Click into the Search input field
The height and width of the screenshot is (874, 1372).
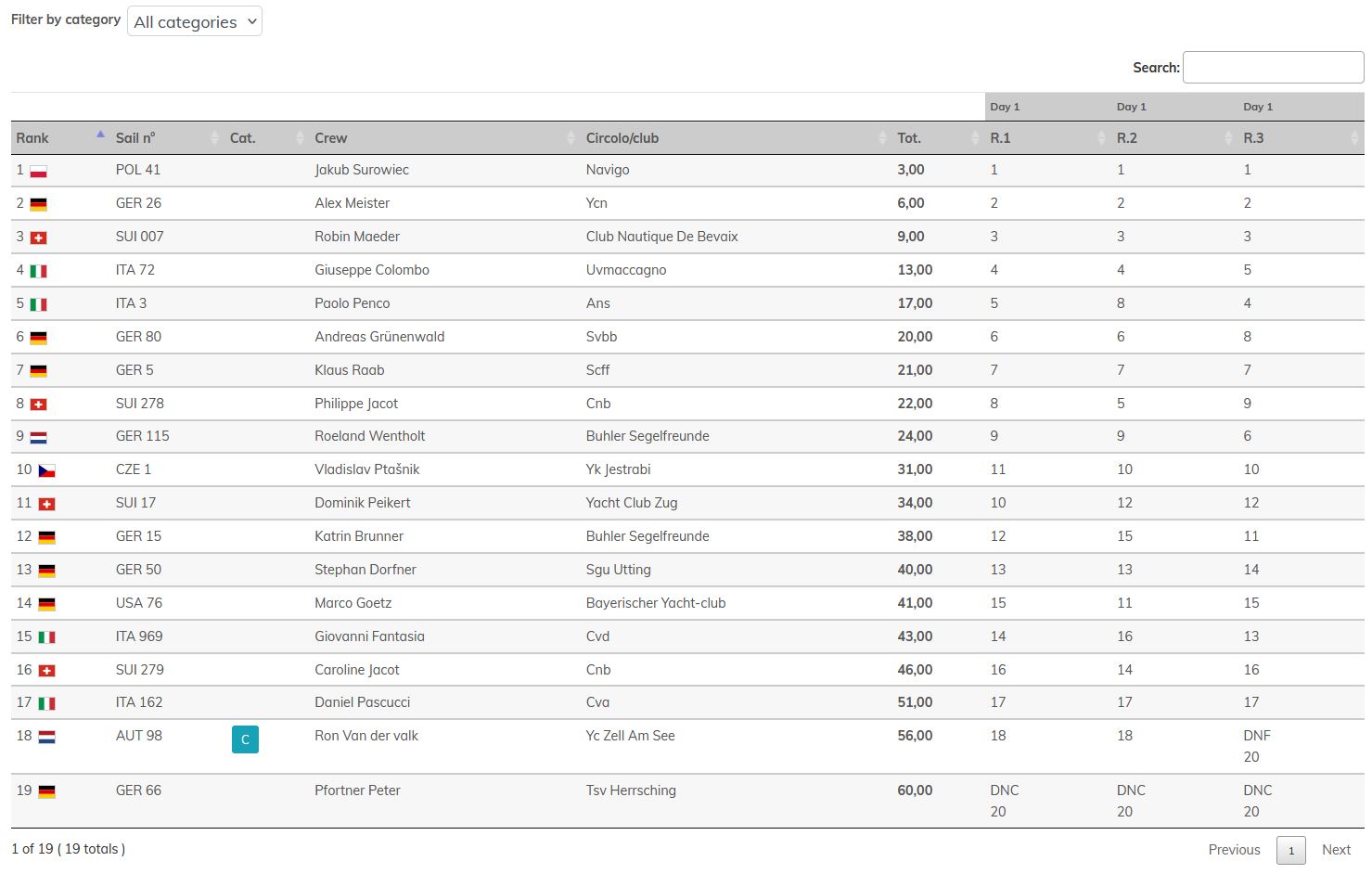click(x=1273, y=68)
